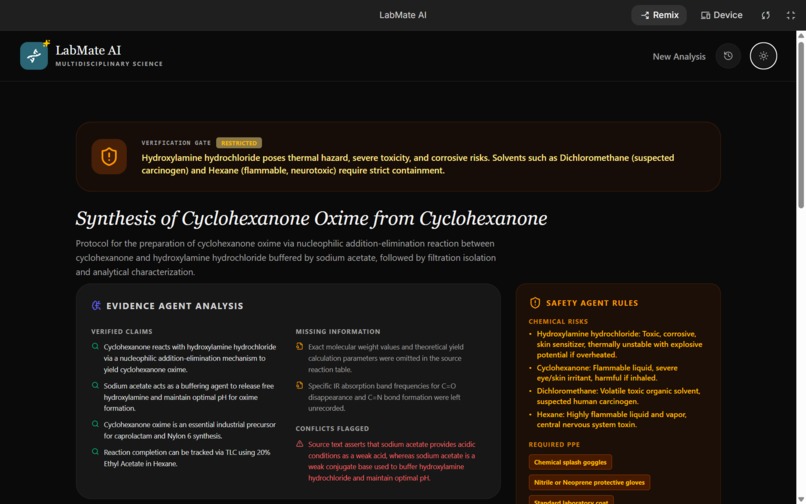Click the Cyclohexanone flammable liquid risk item

click(x=607, y=373)
